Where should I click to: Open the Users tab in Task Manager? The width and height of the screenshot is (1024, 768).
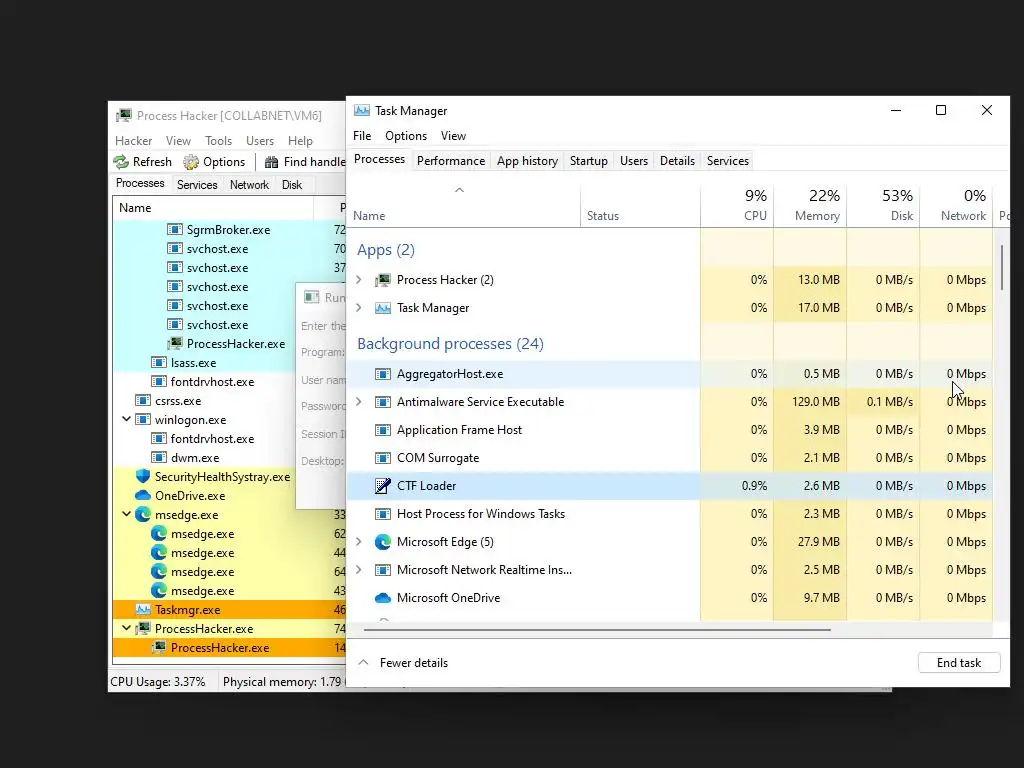[x=633, y=161]
